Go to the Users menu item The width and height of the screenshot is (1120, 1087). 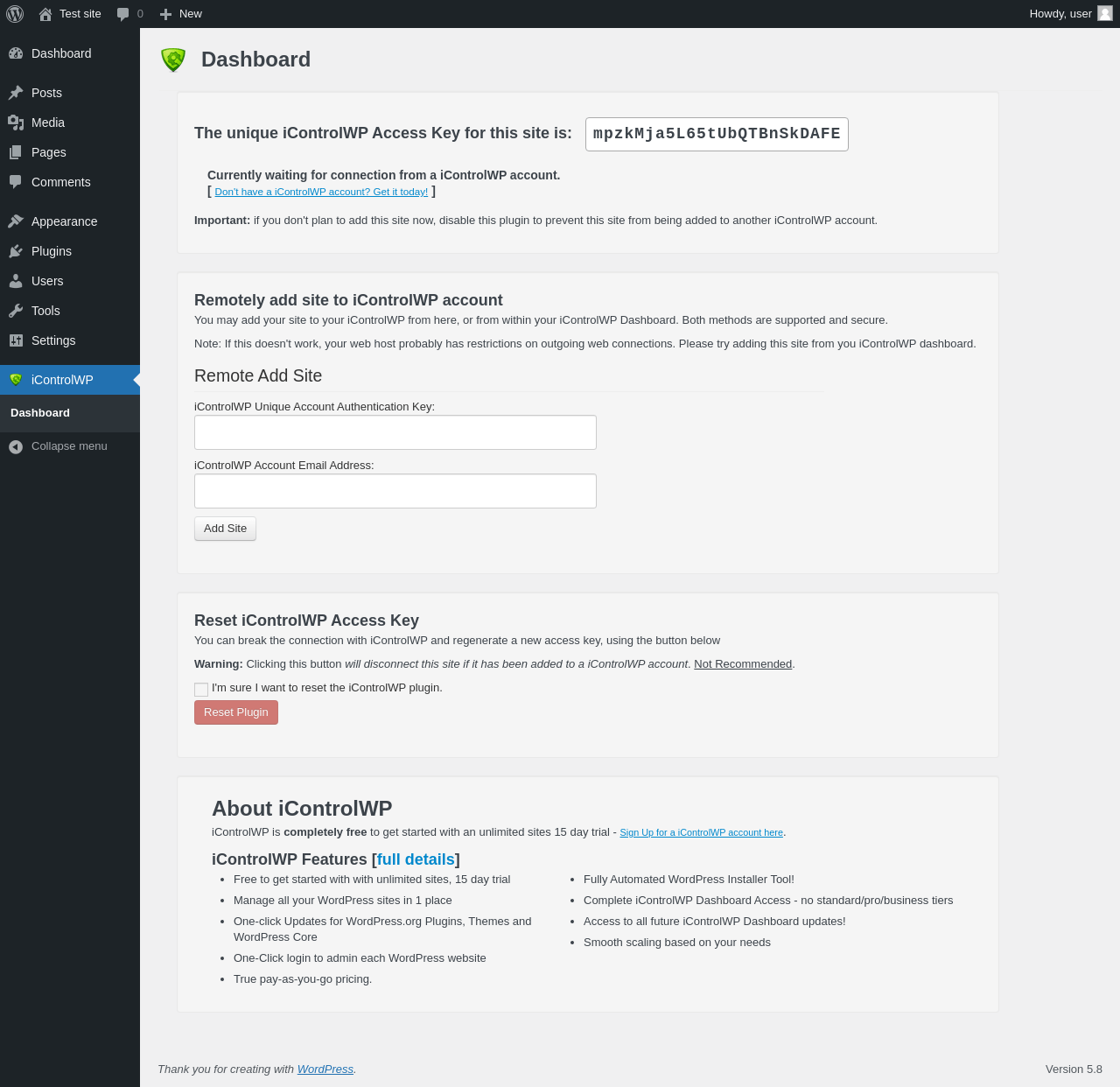pyautogui.click(x=47, y=281)
